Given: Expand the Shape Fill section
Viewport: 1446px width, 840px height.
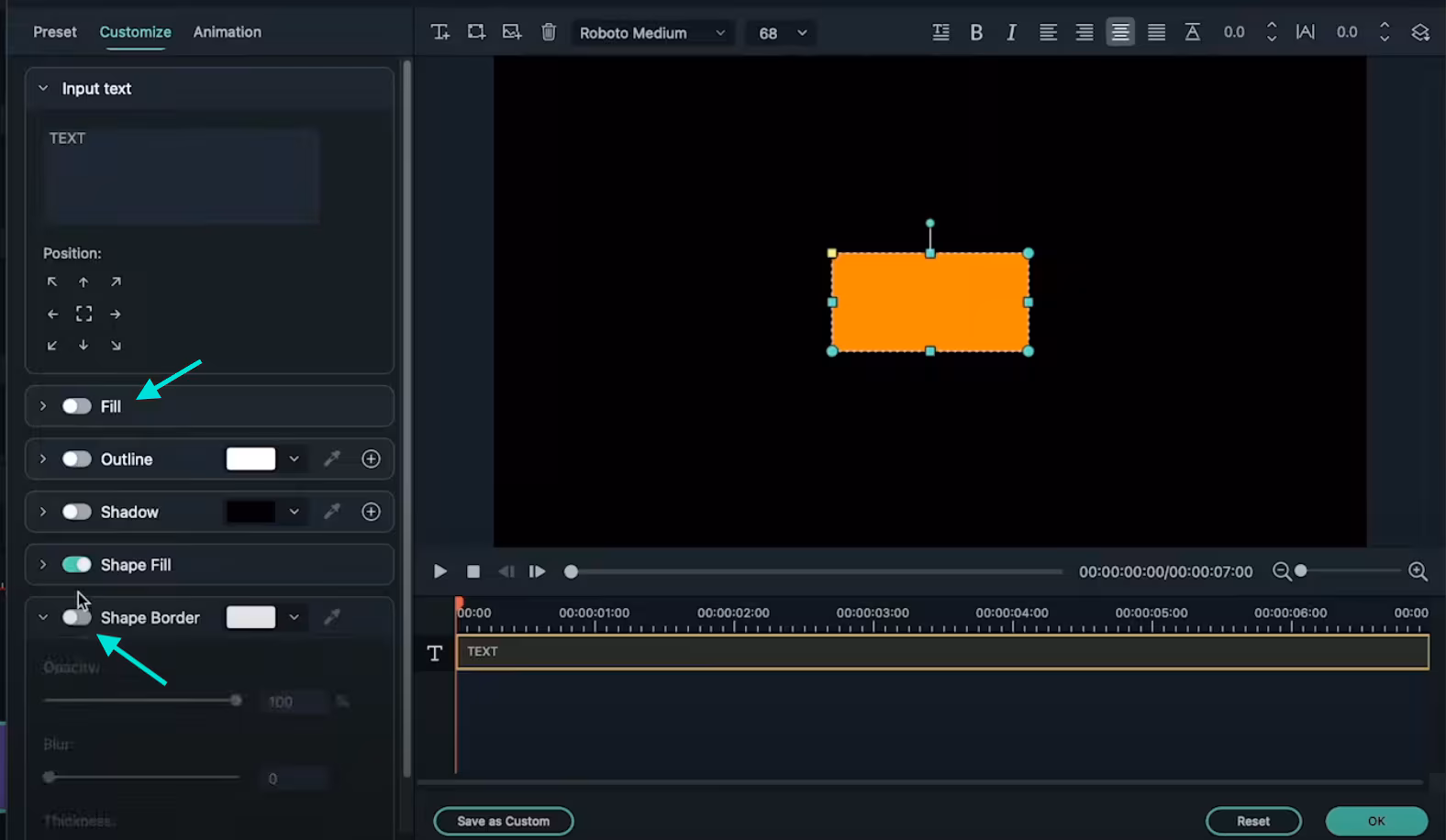Looking at the screenshot, I should [x=43, y=565].
